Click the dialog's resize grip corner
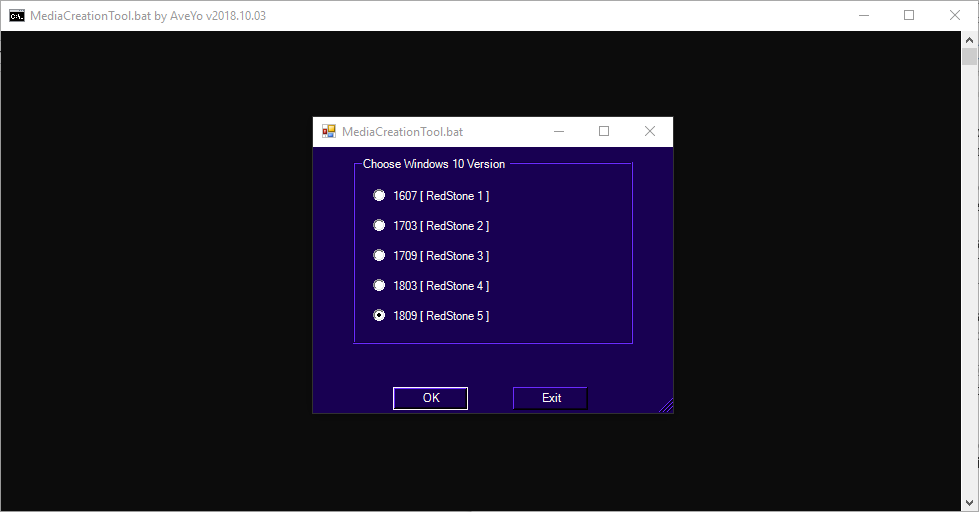The image size is (979, 512). click(666, 406)
